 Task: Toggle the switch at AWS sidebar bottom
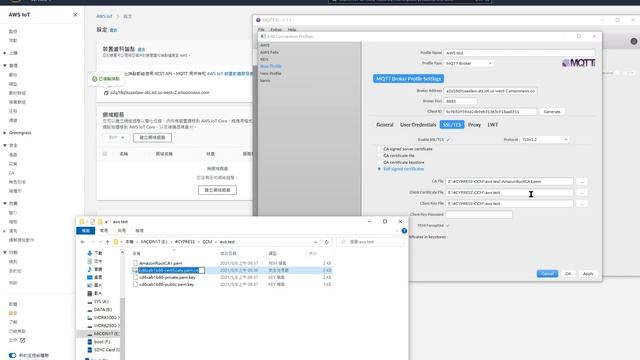pos(13,356)
